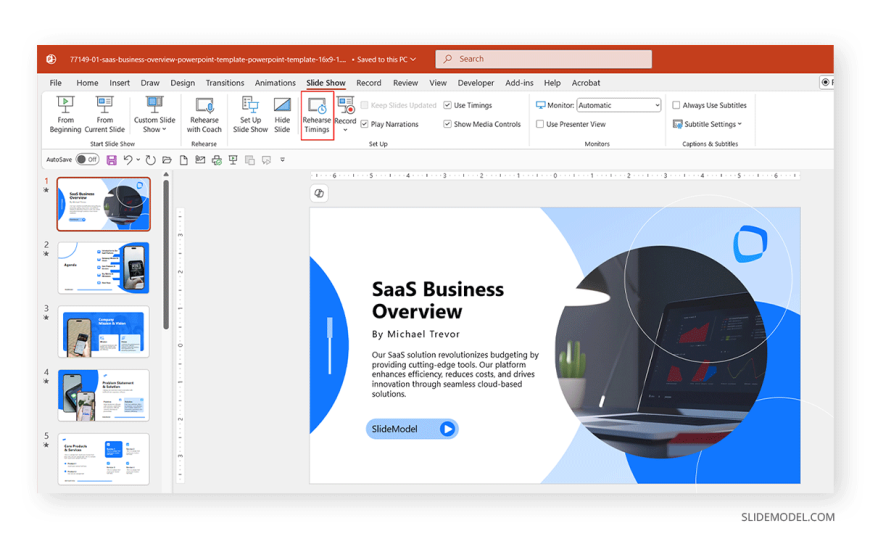Click the record indicator at ribbon right edge
The image size is (870, 539).
826,82
